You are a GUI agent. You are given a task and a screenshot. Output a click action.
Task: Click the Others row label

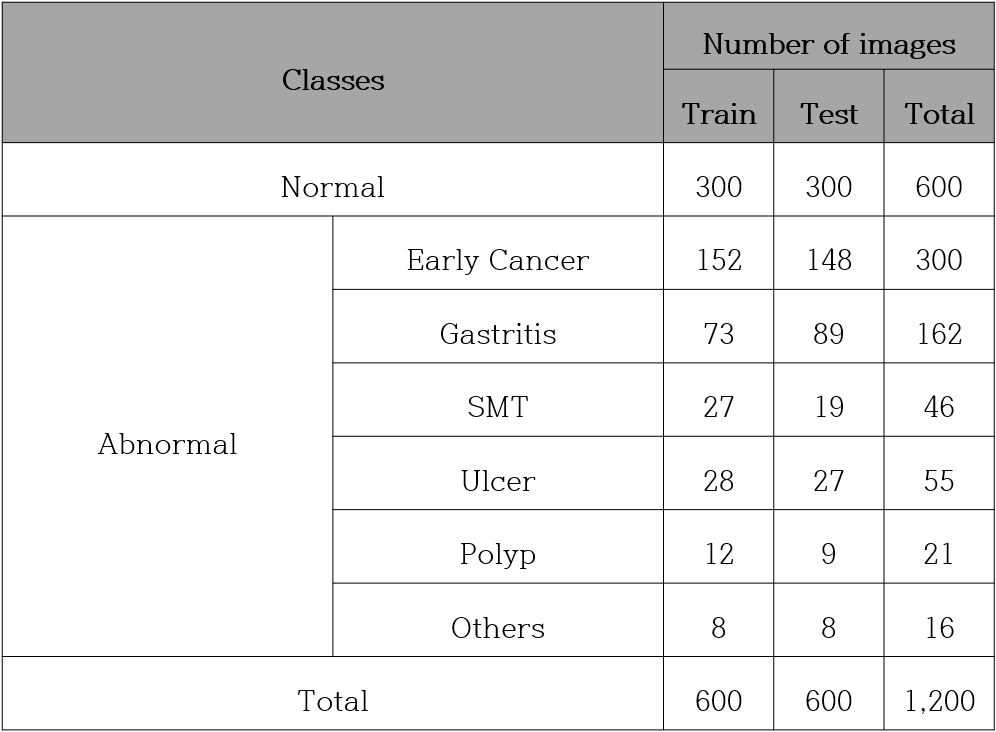pyautogui.click(x=498, y=620)
